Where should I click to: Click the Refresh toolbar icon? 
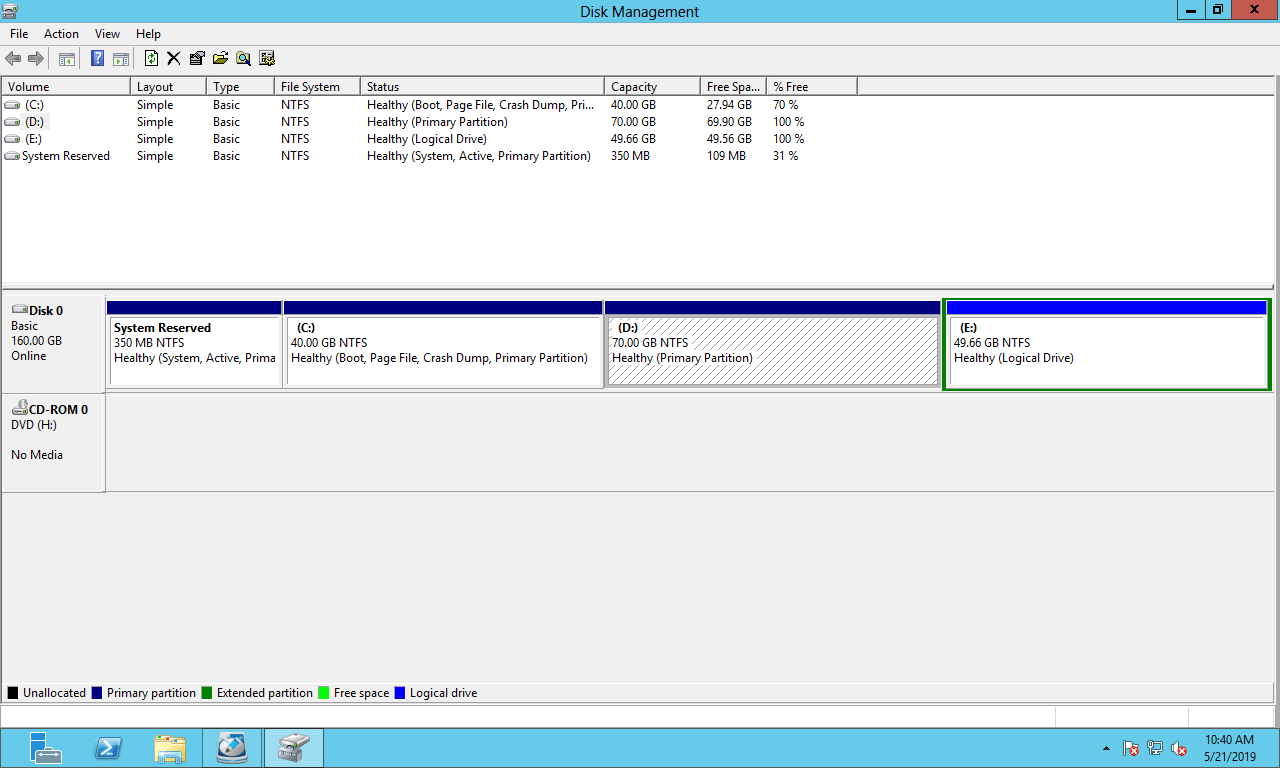pos(151,59)
